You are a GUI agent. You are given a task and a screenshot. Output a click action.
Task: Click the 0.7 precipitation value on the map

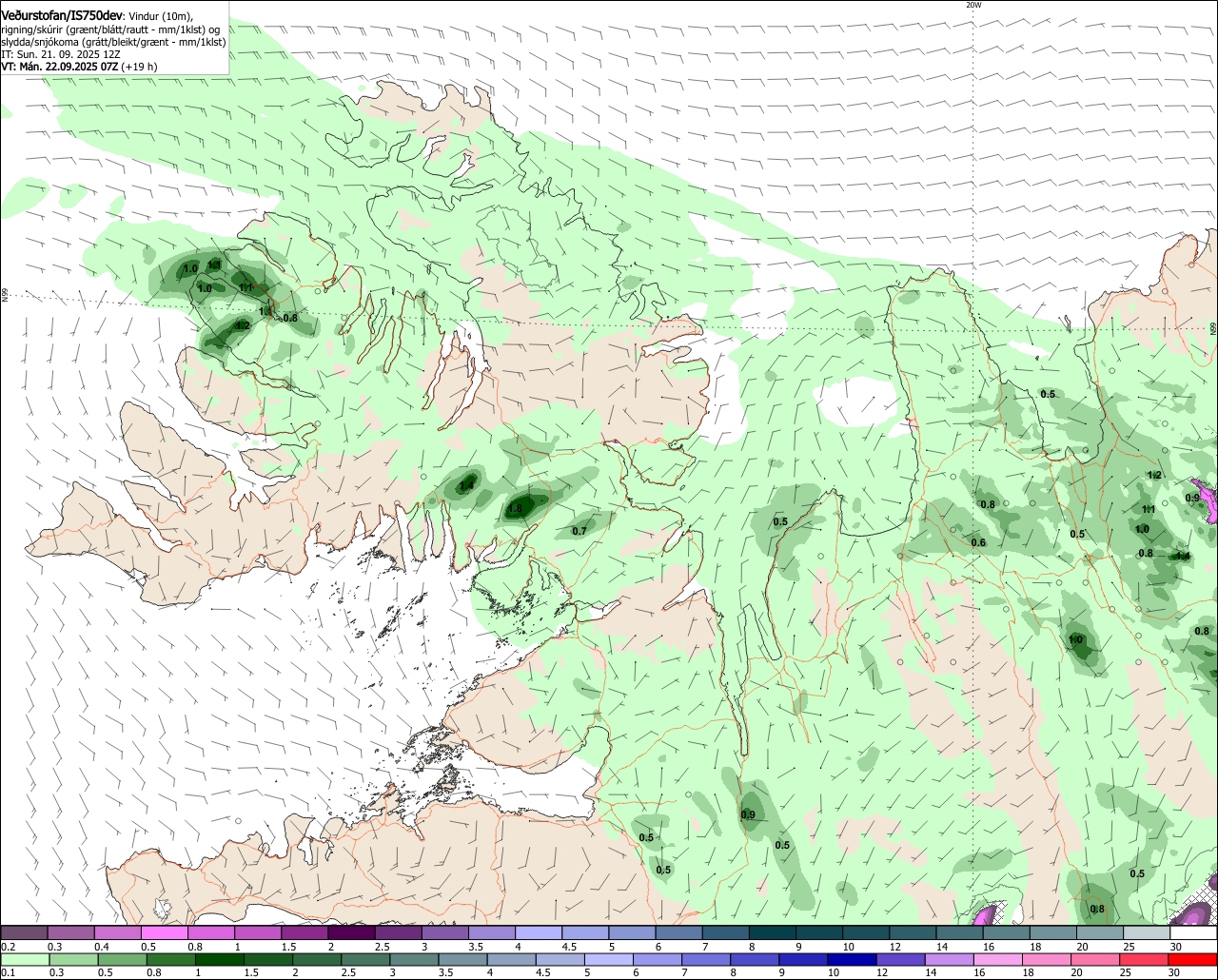579,531
